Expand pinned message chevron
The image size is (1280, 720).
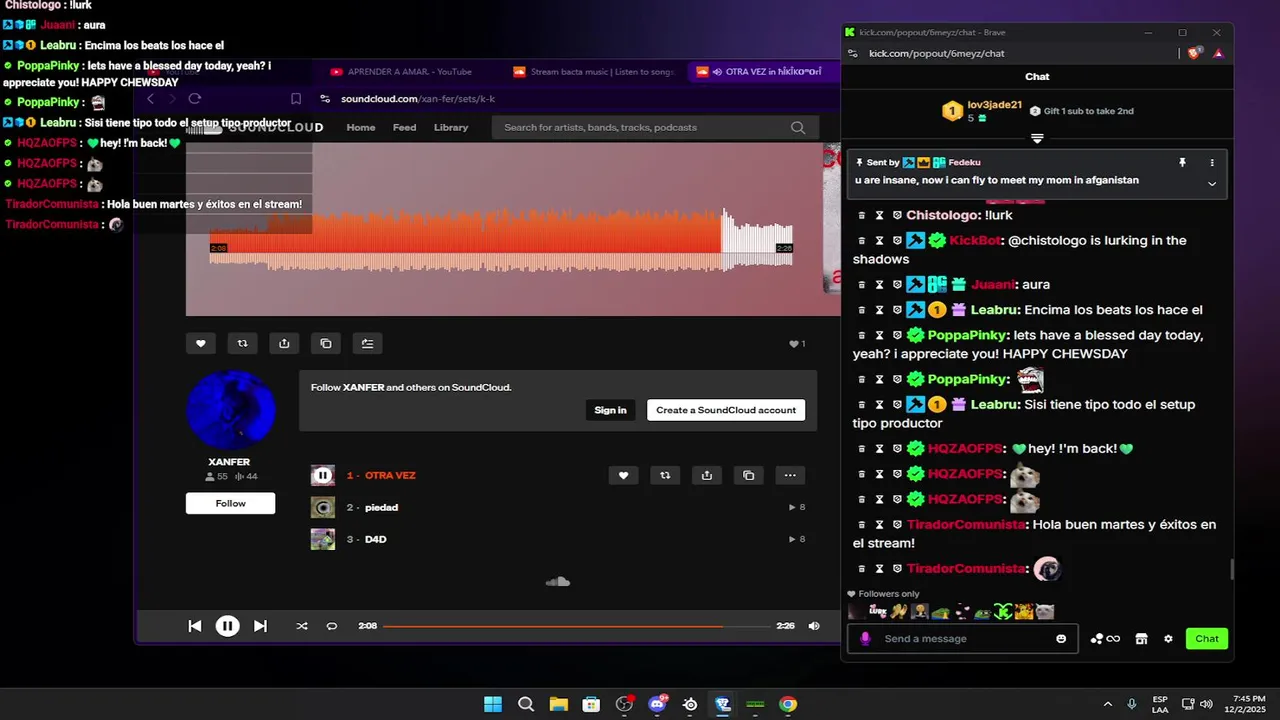tap(1212, 183)
